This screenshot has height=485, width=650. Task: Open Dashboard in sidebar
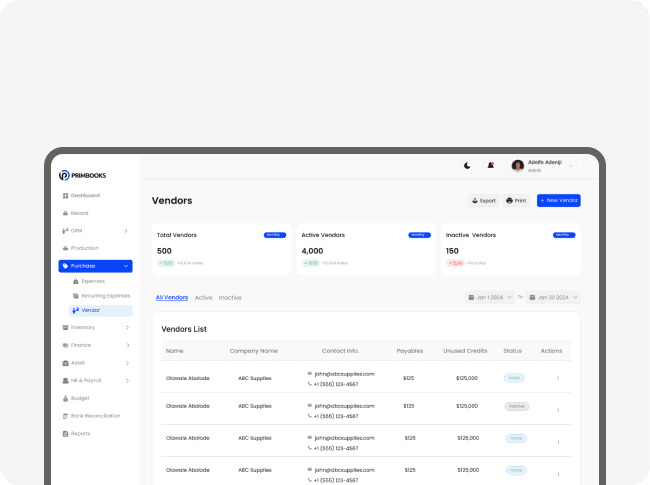(85, 195)
